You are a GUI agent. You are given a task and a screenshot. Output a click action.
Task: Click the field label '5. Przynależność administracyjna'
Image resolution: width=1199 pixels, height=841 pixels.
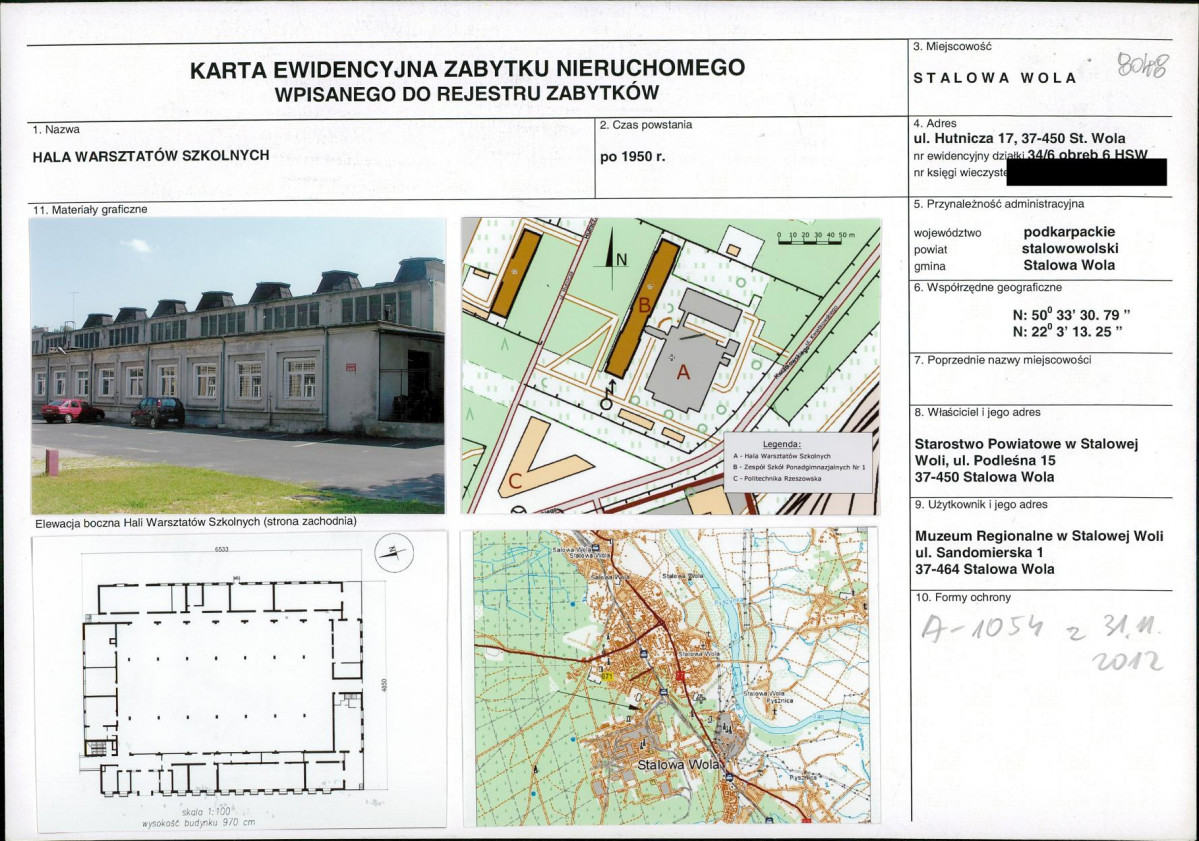(999, 204)
